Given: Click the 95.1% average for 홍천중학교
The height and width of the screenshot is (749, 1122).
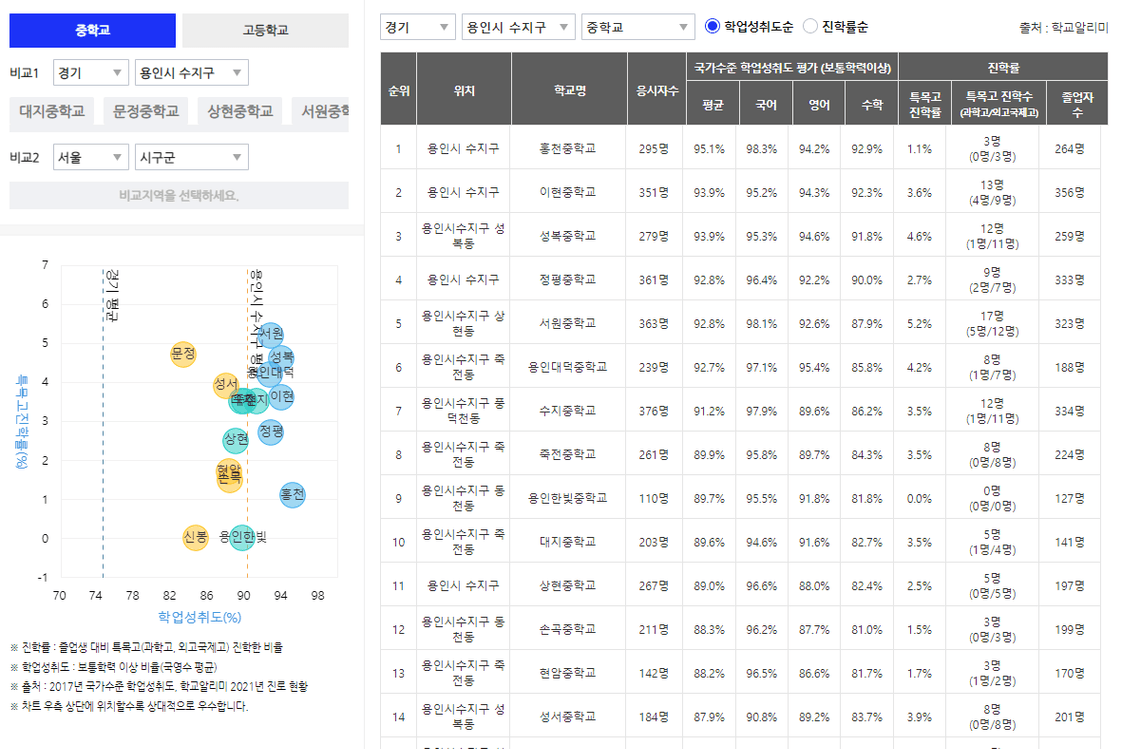Looking at the screenshot, I should (709, 149).
